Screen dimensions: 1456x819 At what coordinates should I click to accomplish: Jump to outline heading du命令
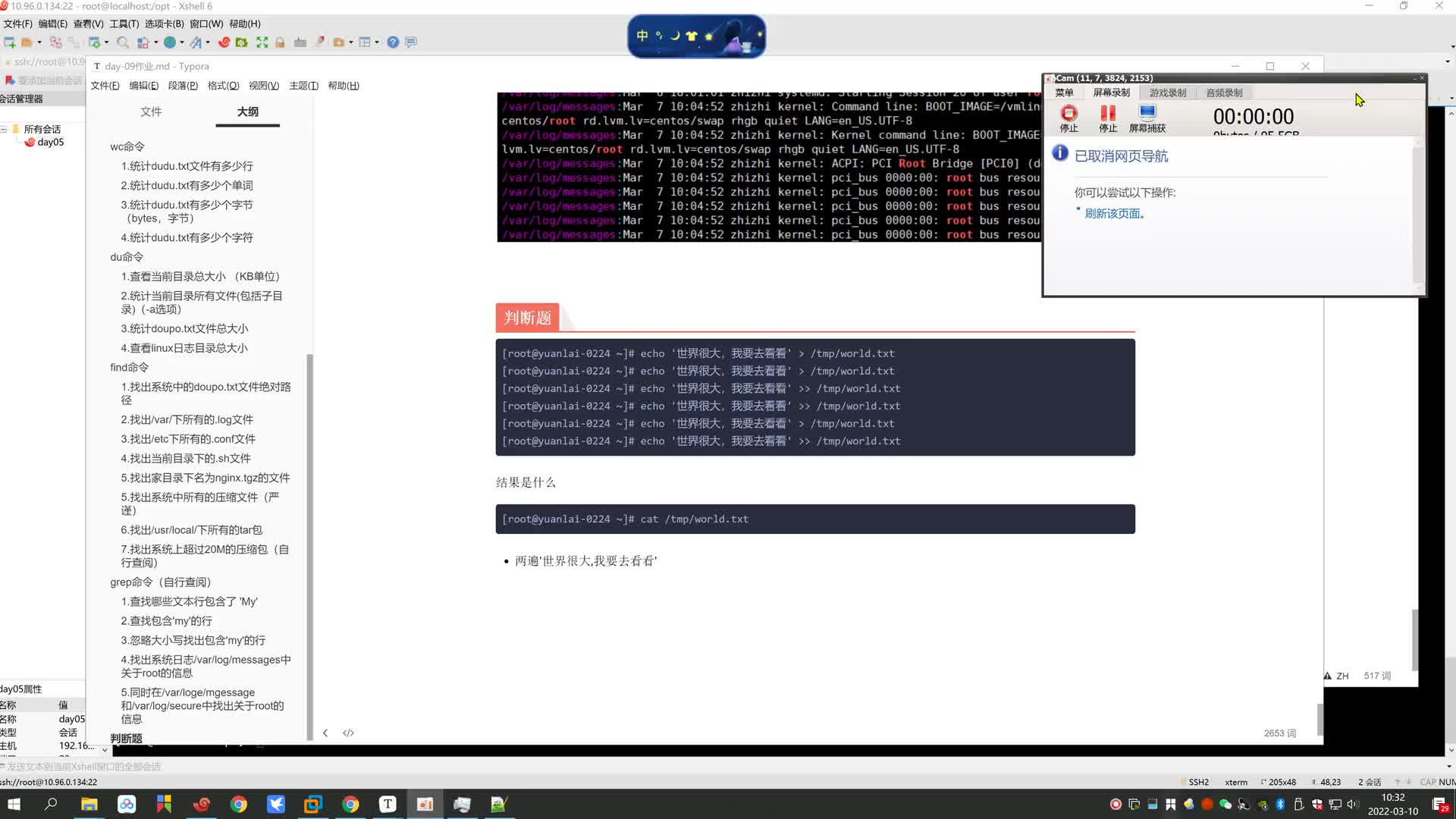click(x=127, y=257)
